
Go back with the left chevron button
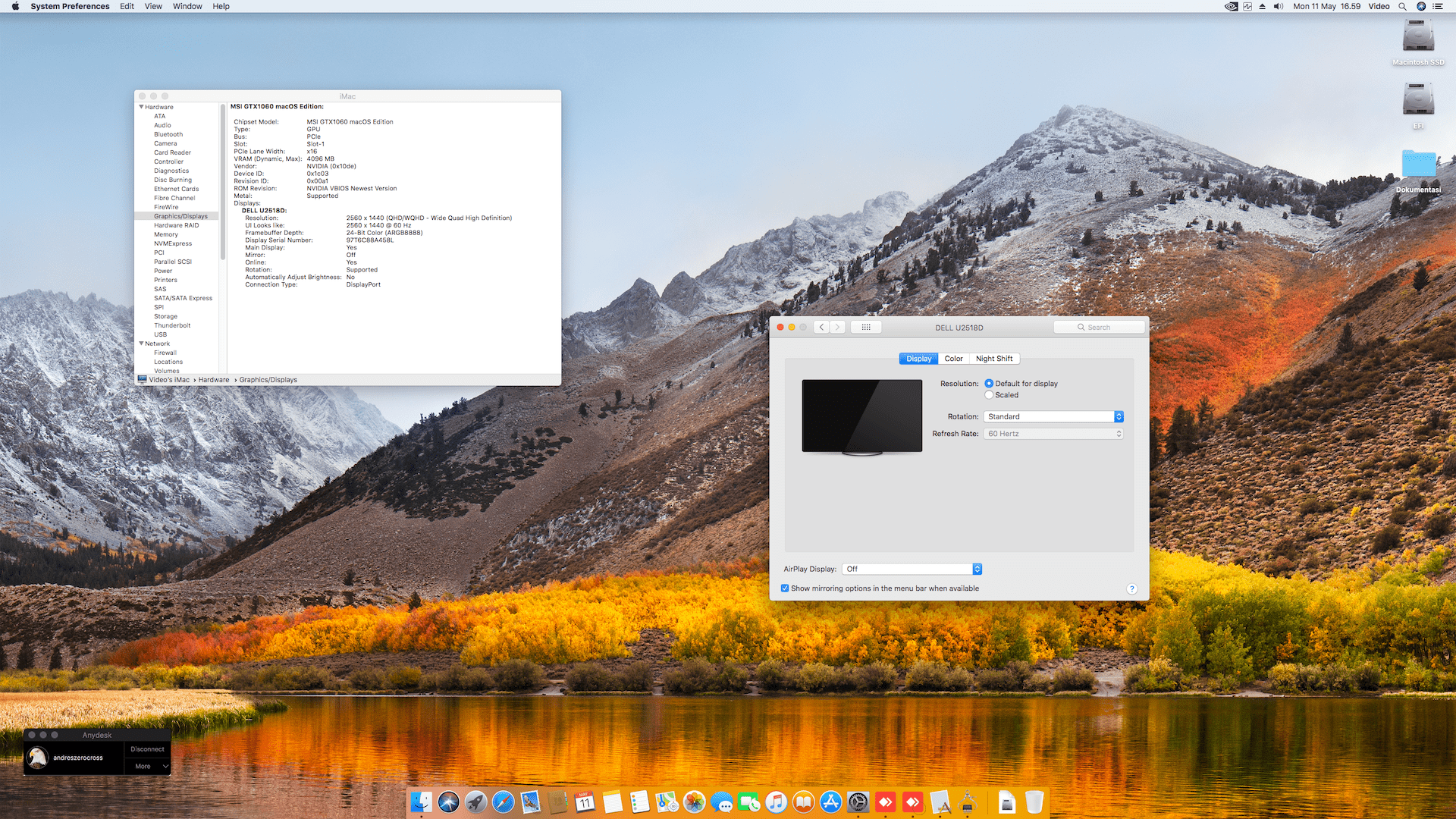[x=821, y=327]
